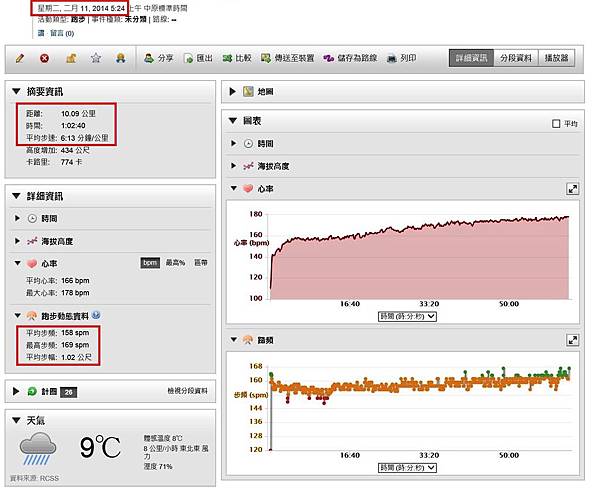This screenshot has width=600, height=493.
Task: Click the heart icon of the 心率 chart
Action: coord(248,188)
